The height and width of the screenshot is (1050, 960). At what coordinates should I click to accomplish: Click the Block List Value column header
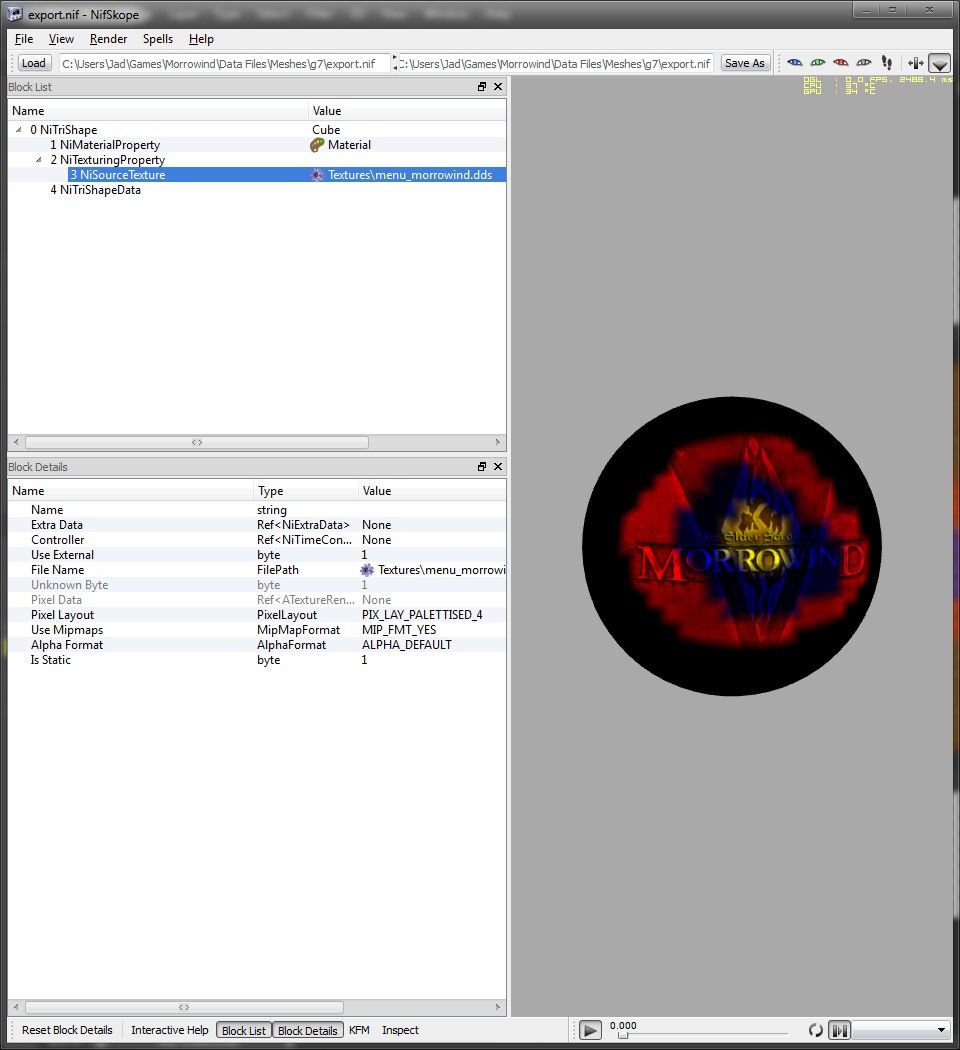(x=408, y=111)
